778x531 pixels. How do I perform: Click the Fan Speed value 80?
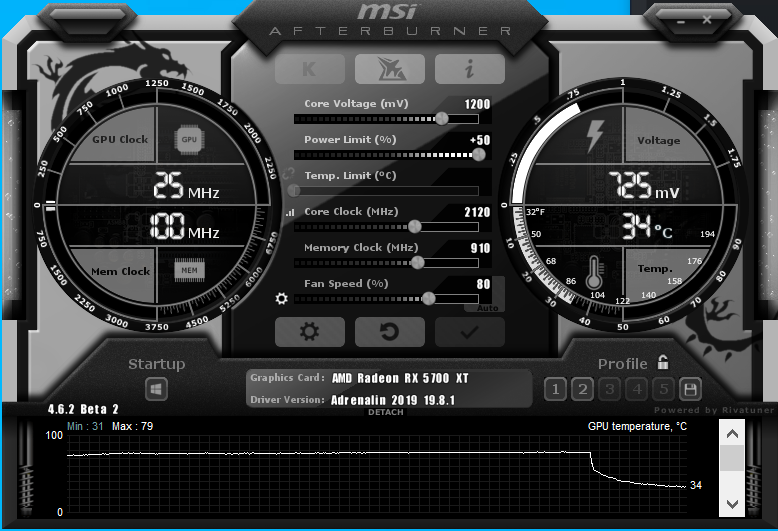(483, 284)
